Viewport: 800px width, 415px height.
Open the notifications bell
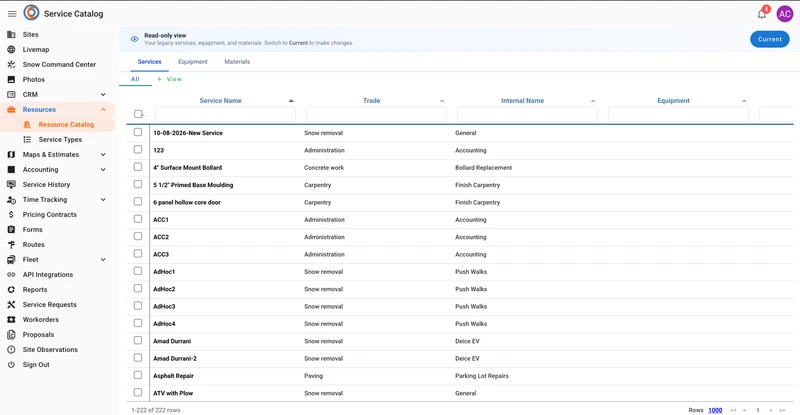click(x=762, y=14)
